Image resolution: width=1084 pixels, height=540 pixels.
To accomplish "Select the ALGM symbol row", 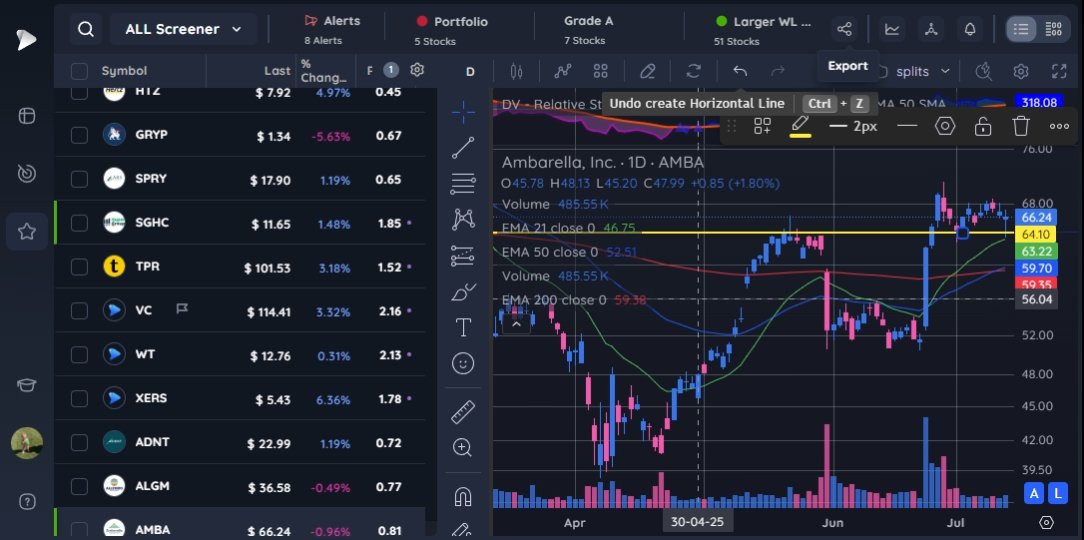I will 240,486.
